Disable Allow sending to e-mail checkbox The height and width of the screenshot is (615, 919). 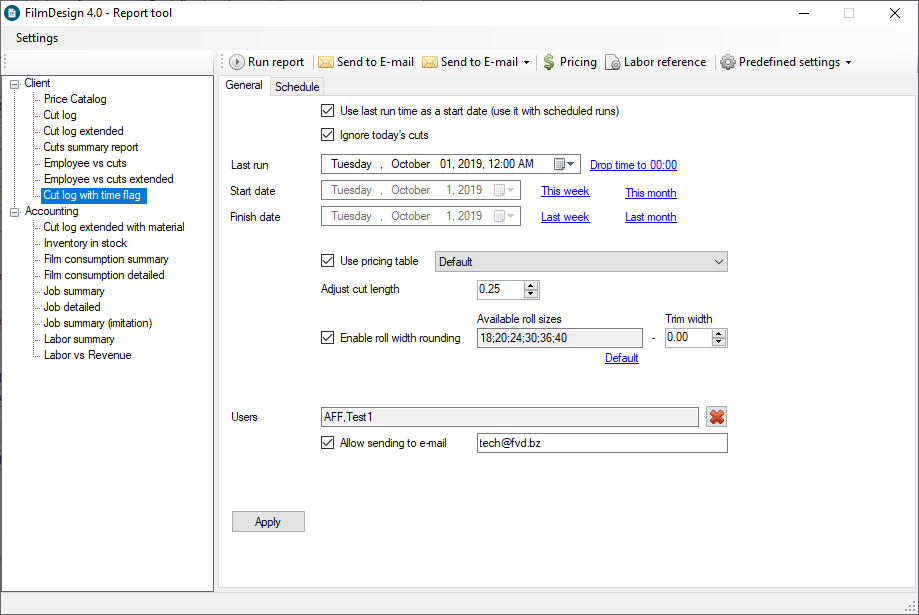pyautogui.click(x=328, y=443)
